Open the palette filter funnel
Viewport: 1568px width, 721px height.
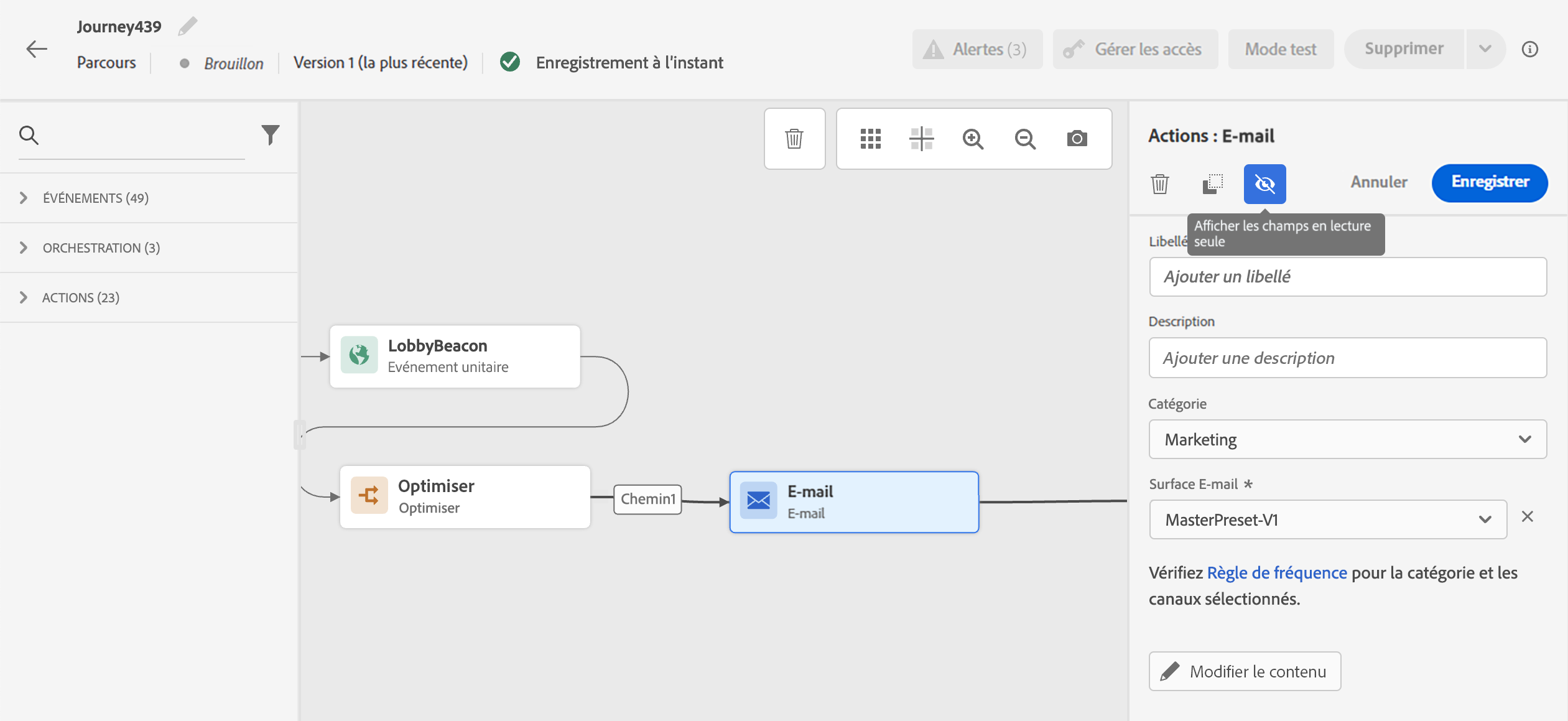click(x=271, y=135)
